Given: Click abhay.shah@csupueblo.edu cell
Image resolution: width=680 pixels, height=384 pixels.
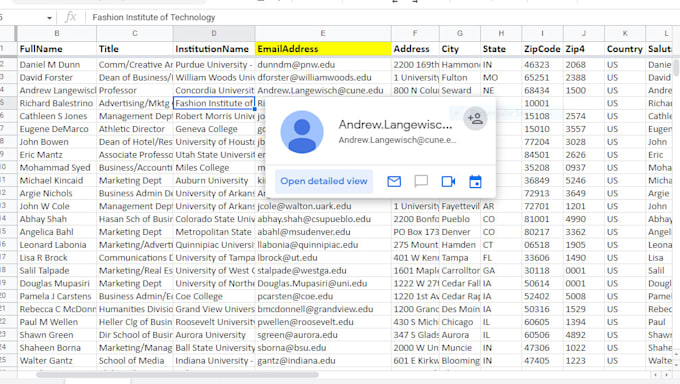Looking at the screenshot, I should tap(323, 219).
